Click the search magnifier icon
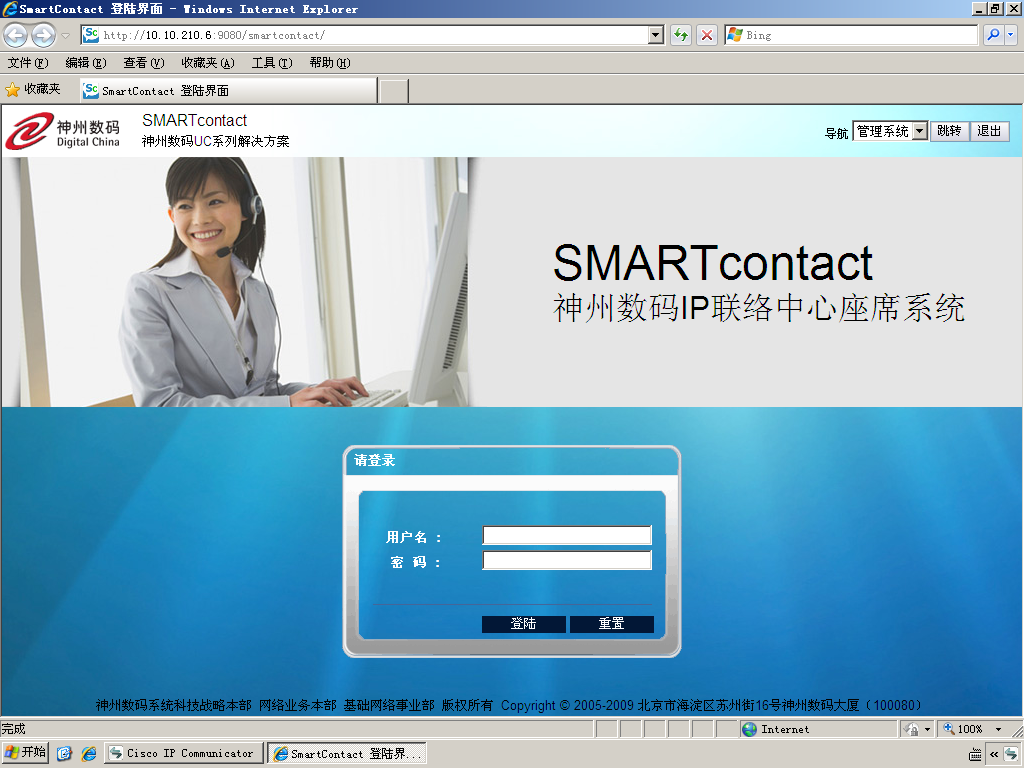 tap(993, 35)
